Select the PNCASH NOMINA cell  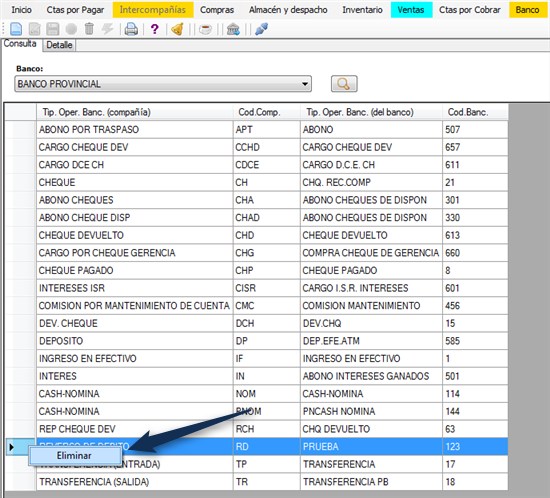[x=371, y=411]
